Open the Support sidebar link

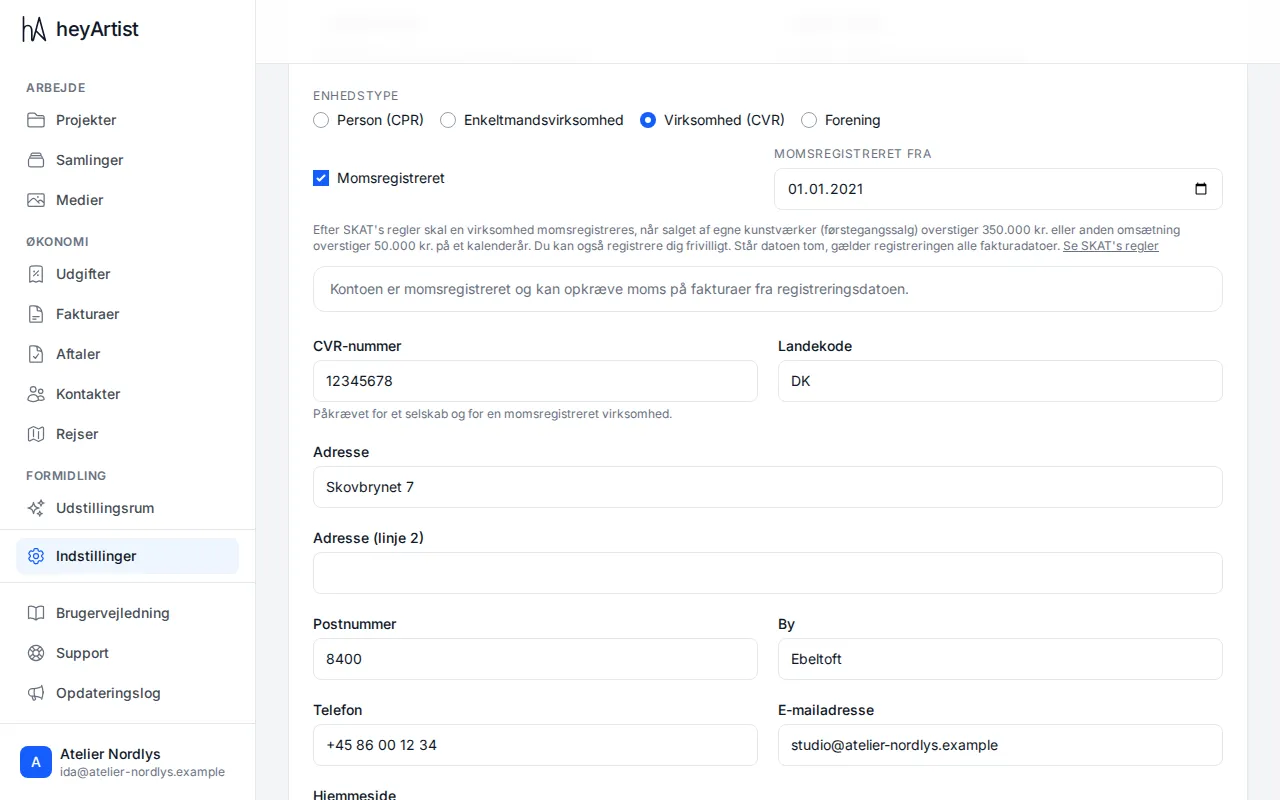tap(127, 653)
